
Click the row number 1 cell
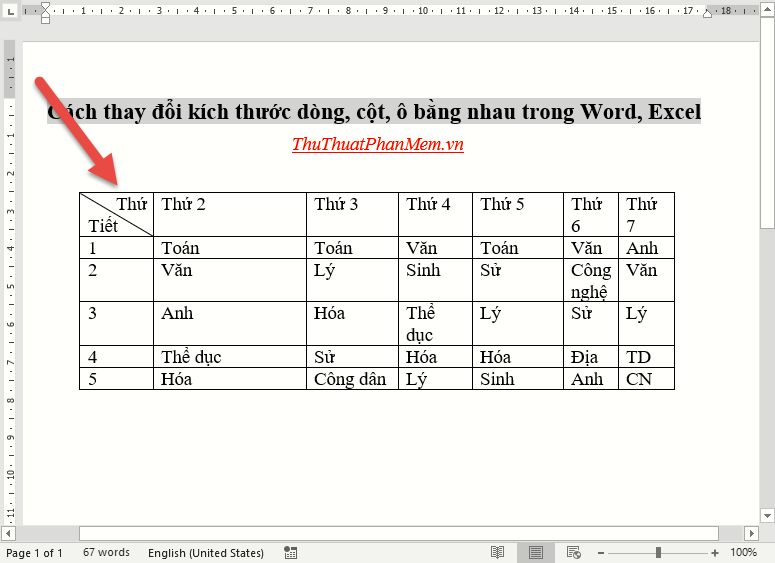pos(117,248)
